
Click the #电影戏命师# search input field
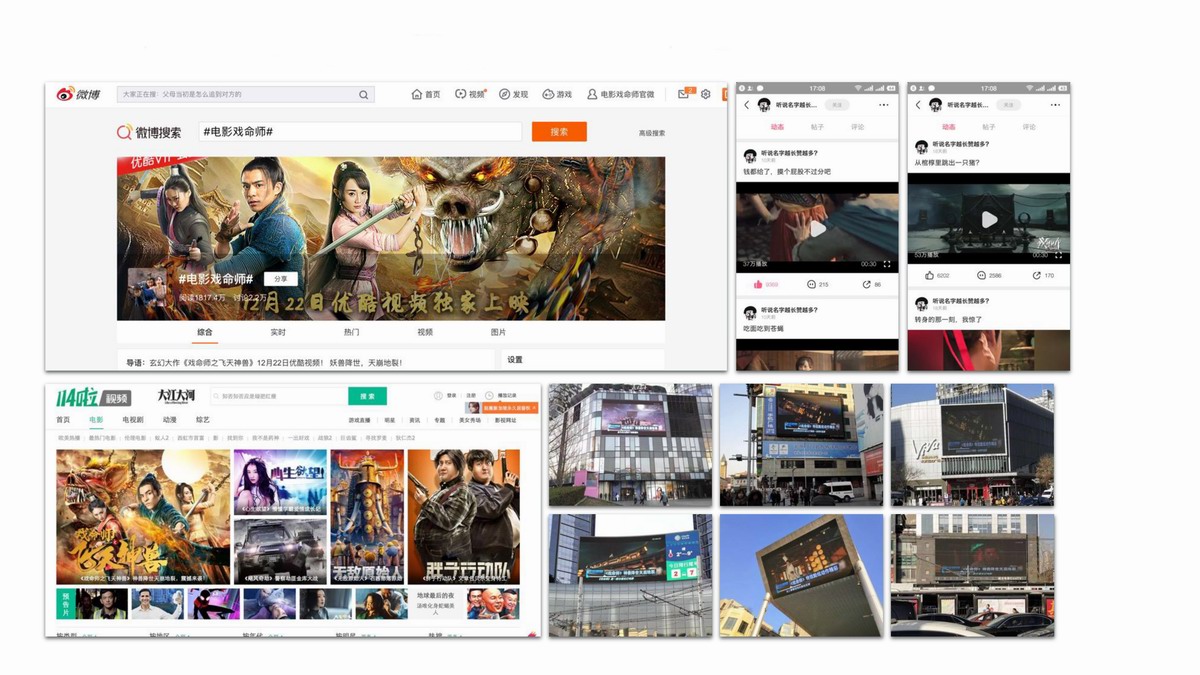(360, 132)
